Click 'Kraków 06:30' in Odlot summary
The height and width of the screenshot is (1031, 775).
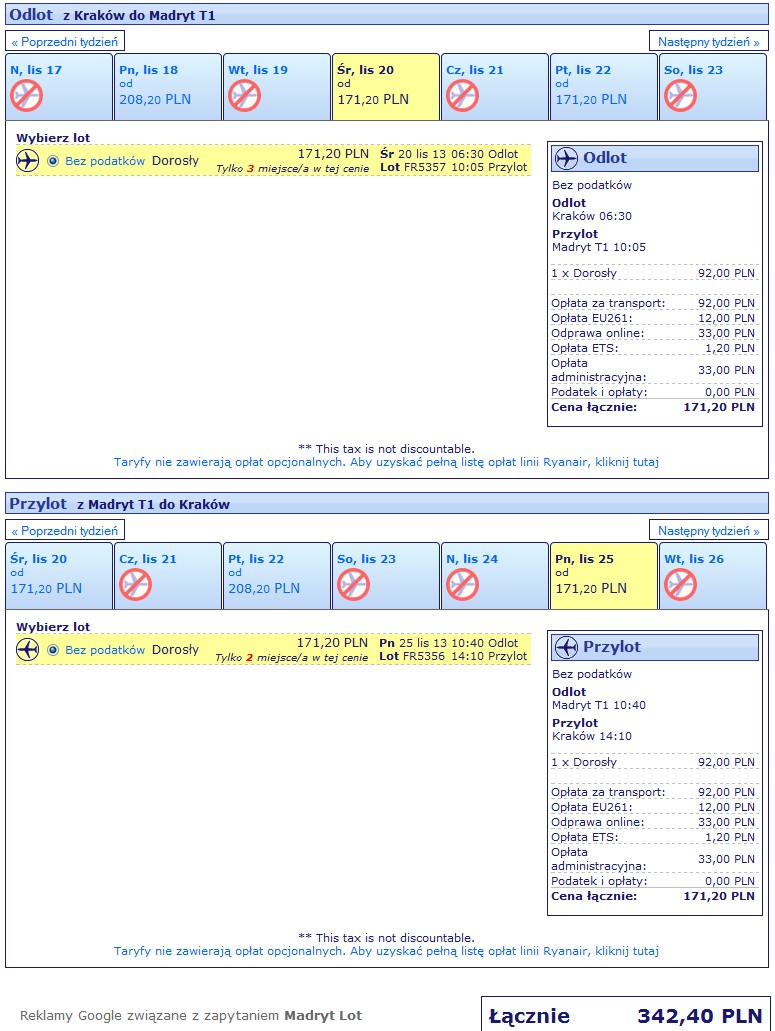pyautogui.click(x=592, y=216)
